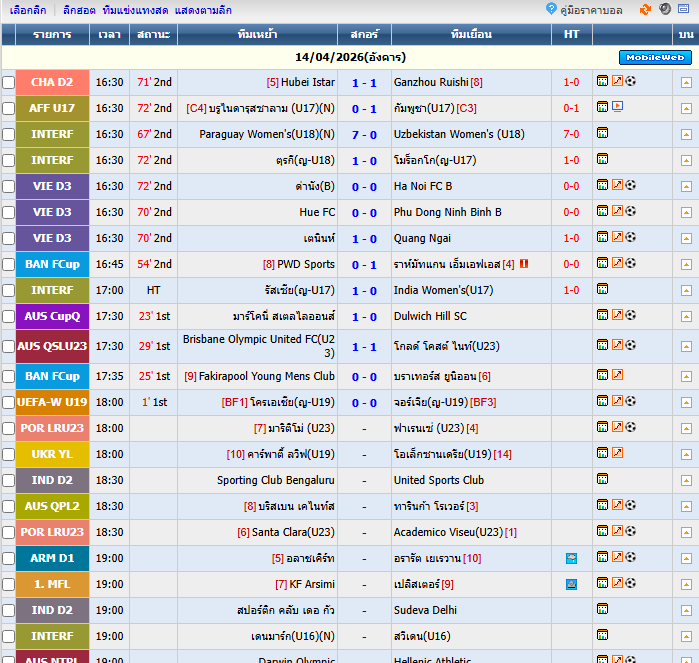
Task: Open statistics chart icon for Hubei Istar match
Action: point(602,82)
